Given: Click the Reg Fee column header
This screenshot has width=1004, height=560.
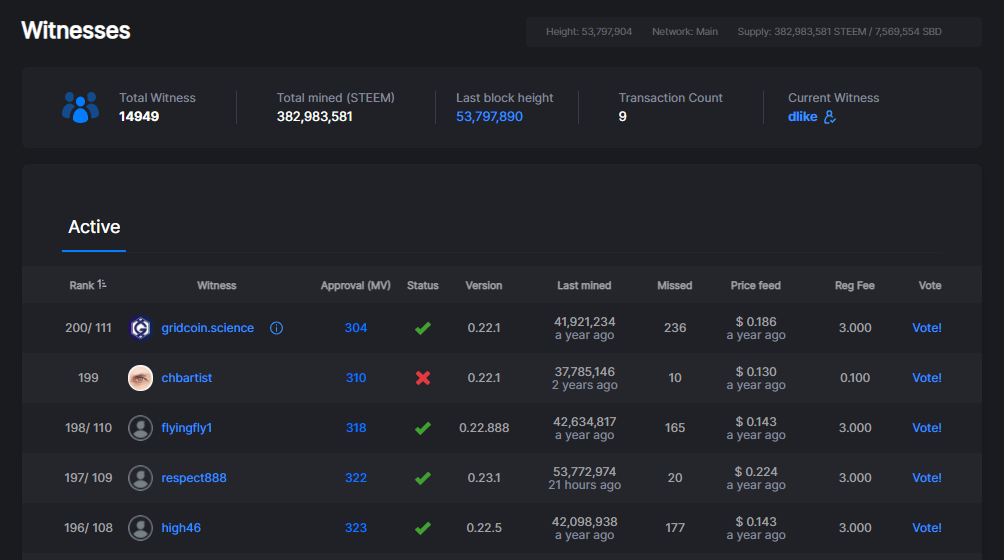Looking at the screenshot, I should pos(854,285).
